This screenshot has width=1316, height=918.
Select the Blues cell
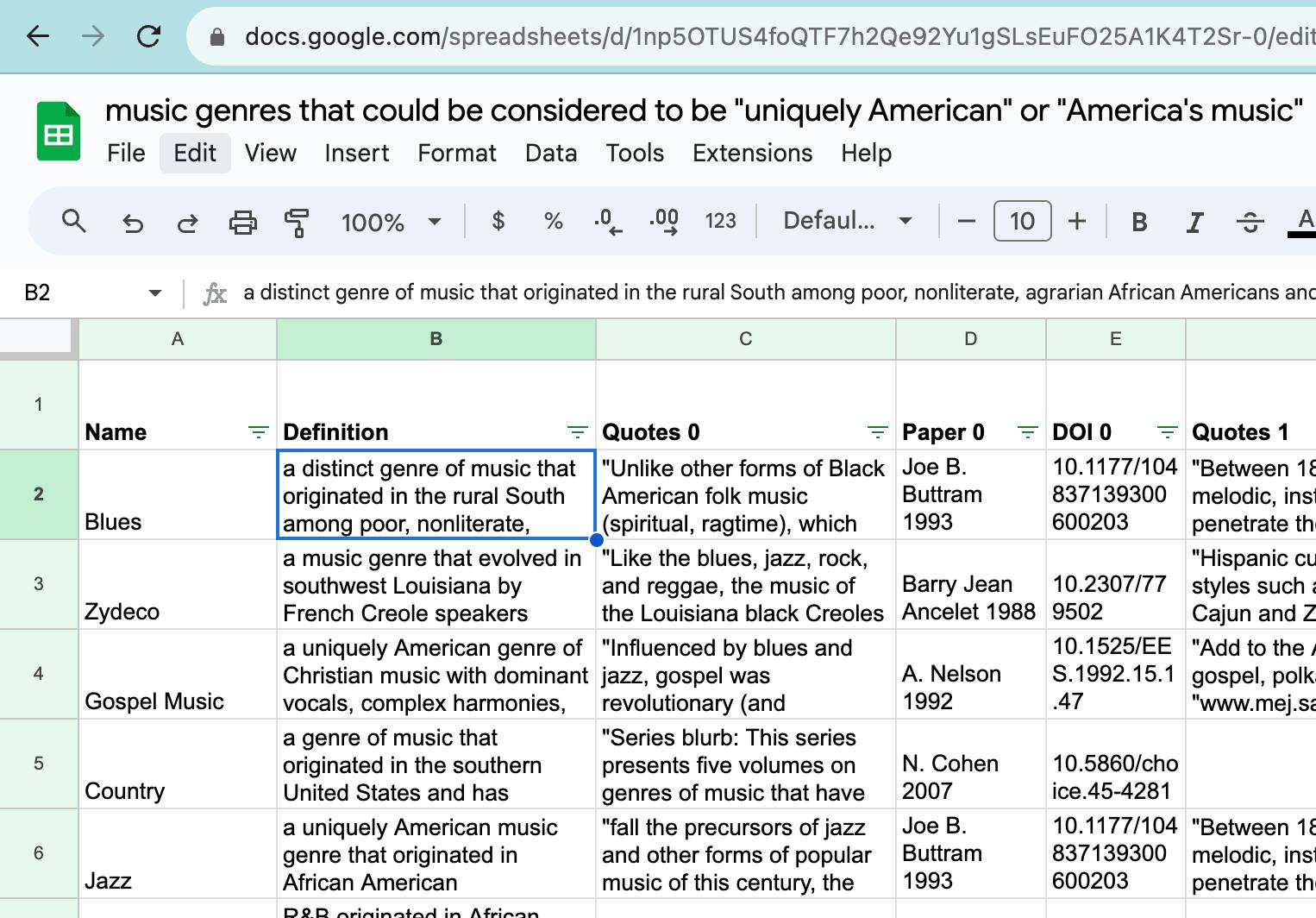tap(178, 494)
